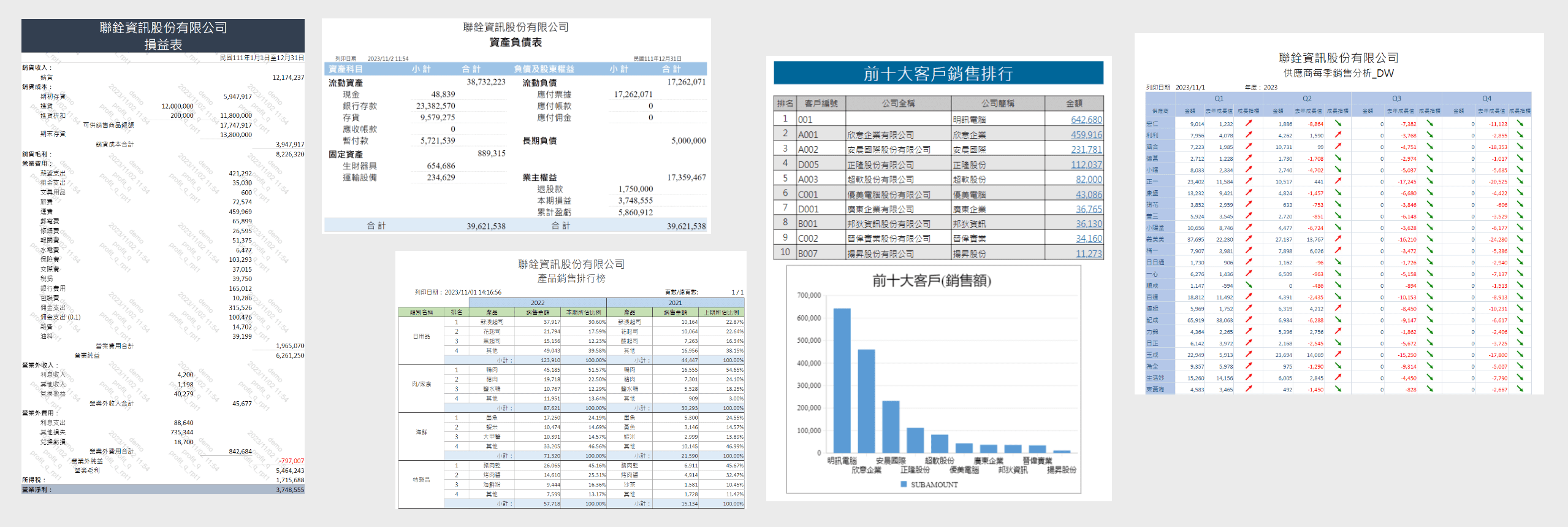Click the supplier name 小陽堂
Screen dimensions: 1568x527
point(1155,228)
